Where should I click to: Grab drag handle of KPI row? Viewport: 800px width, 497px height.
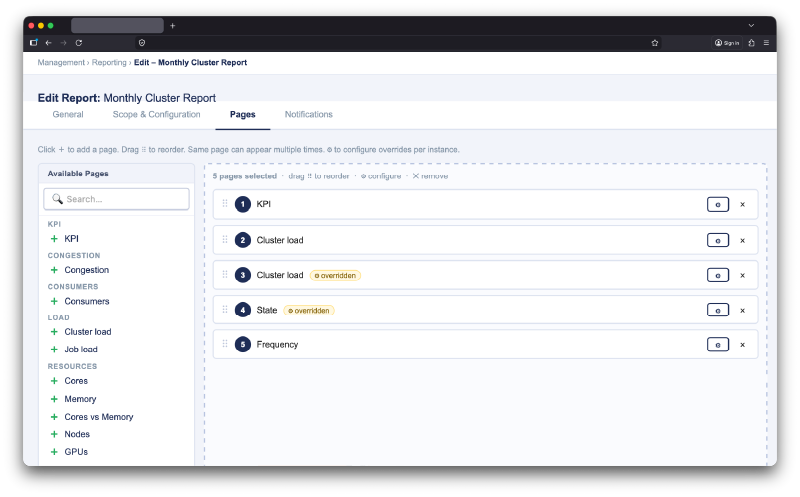(x=224, y=204)
